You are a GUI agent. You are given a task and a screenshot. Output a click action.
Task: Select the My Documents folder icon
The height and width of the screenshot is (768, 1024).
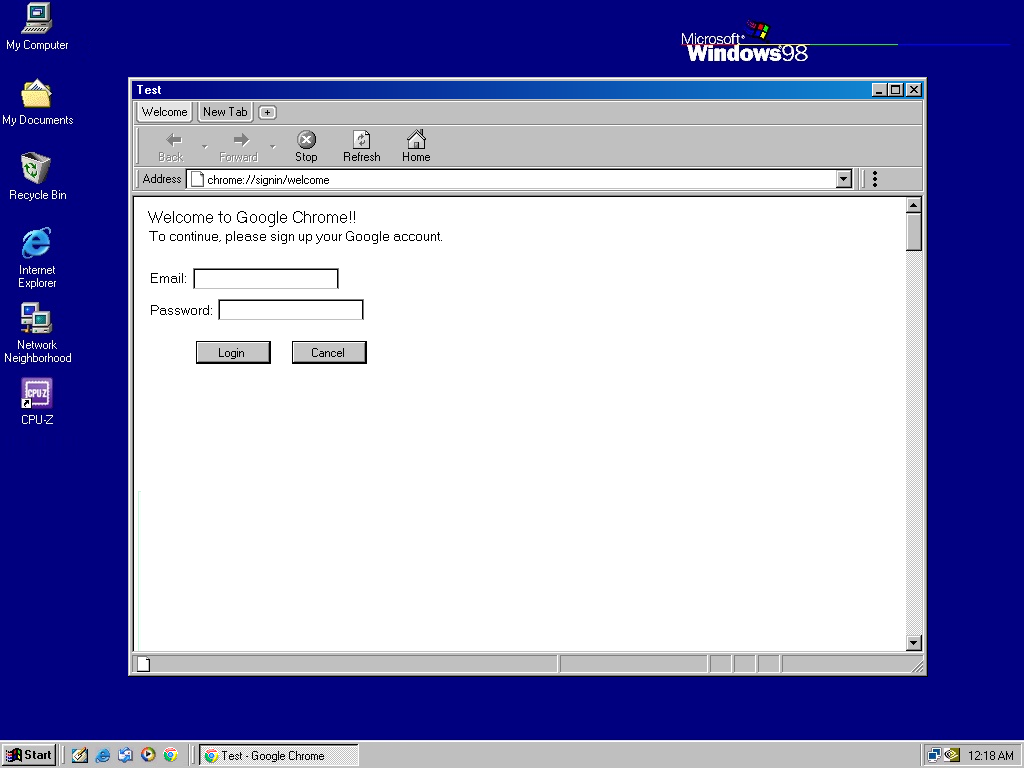pos(37,94)
